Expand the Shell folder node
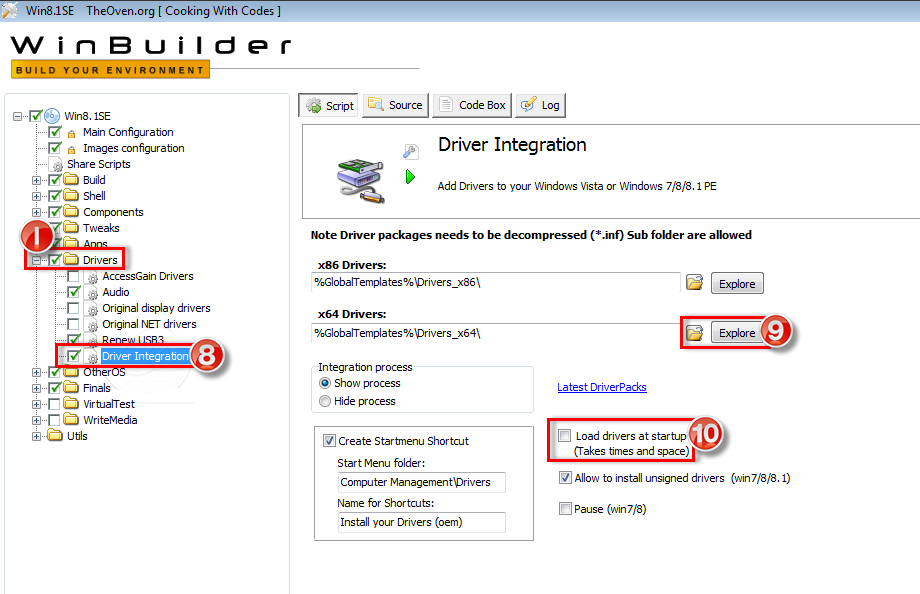 click(x=36, y=196)
